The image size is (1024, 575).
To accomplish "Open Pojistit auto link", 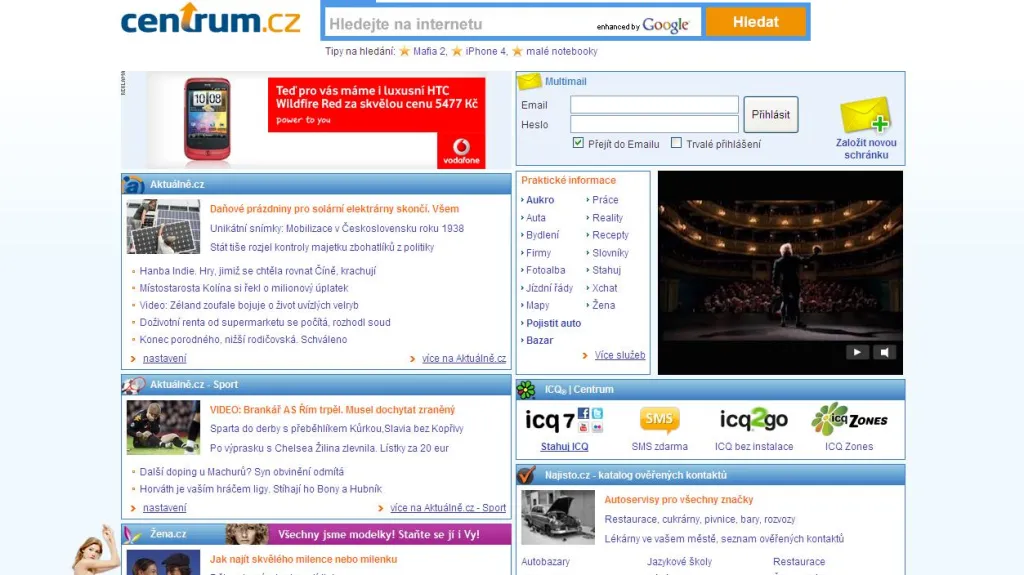I will point(553,323).
